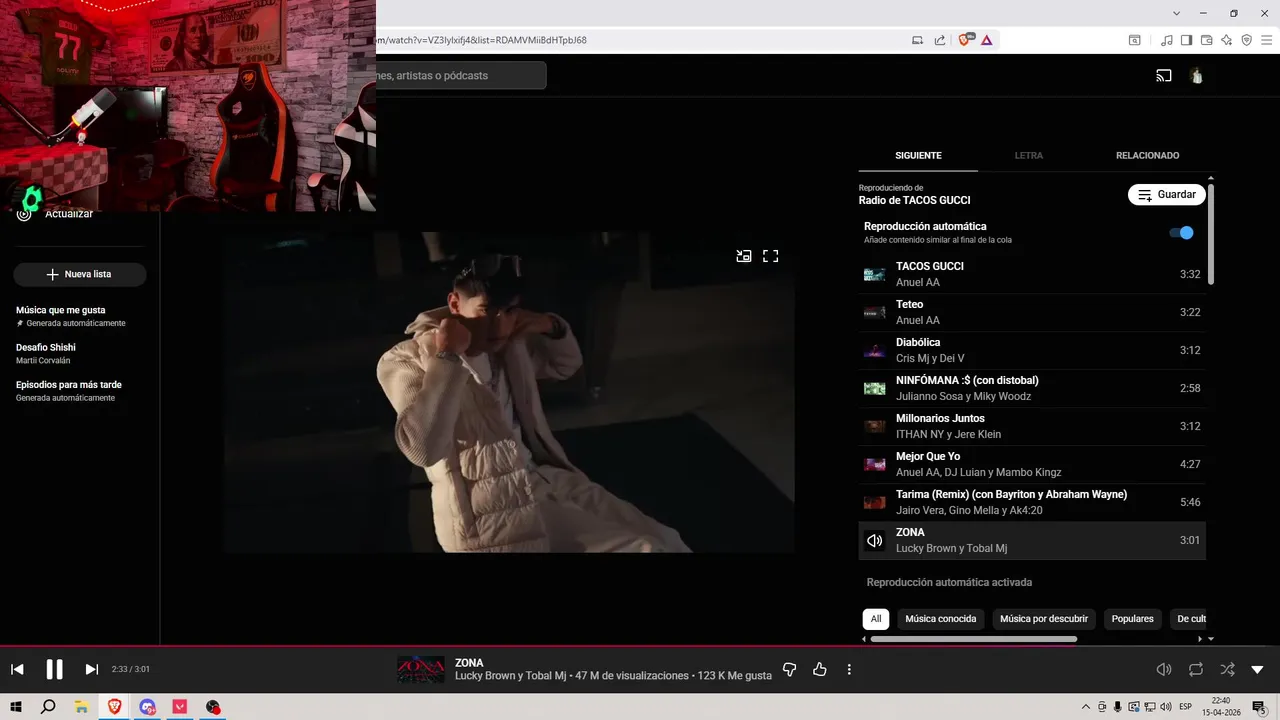Open the three-dot song options menu
1280x720 pixels.
point(849,669)
